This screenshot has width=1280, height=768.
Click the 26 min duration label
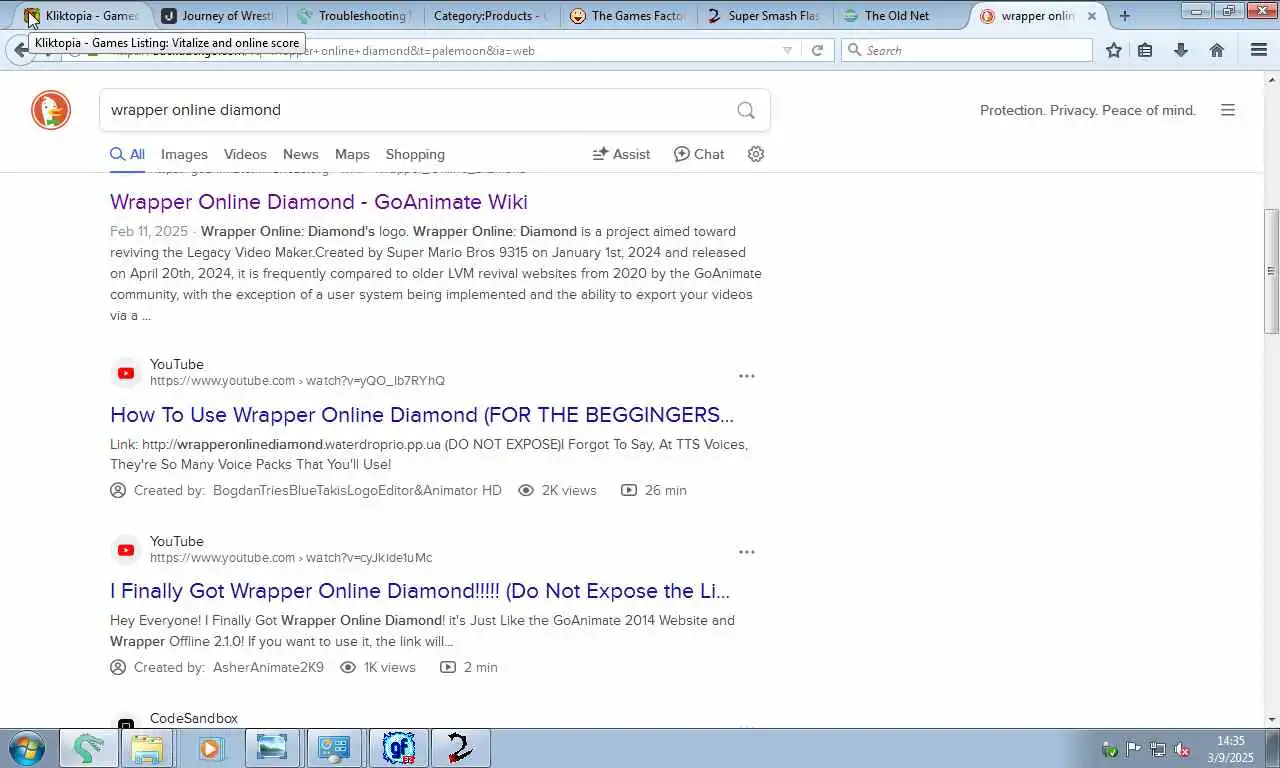(666, 490)
